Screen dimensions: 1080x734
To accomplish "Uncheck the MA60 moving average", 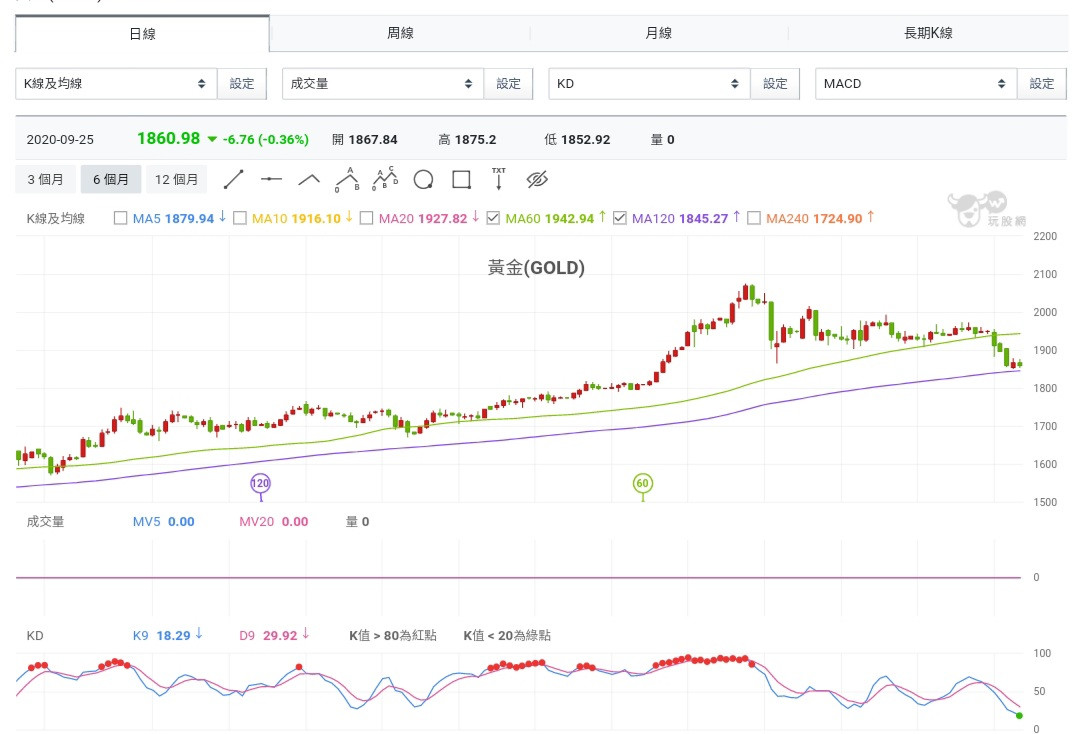I will point(494,218).
